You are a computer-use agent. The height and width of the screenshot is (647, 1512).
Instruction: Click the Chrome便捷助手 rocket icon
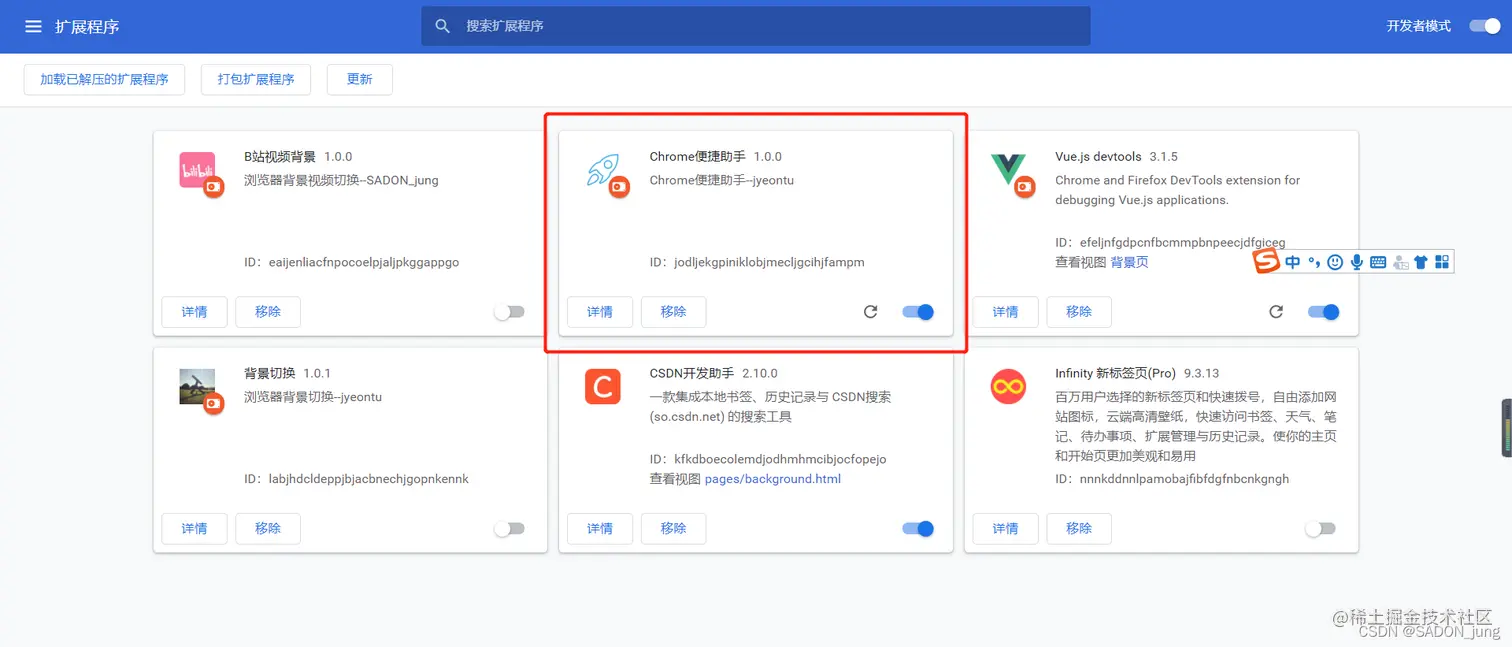tap(605, 172)
